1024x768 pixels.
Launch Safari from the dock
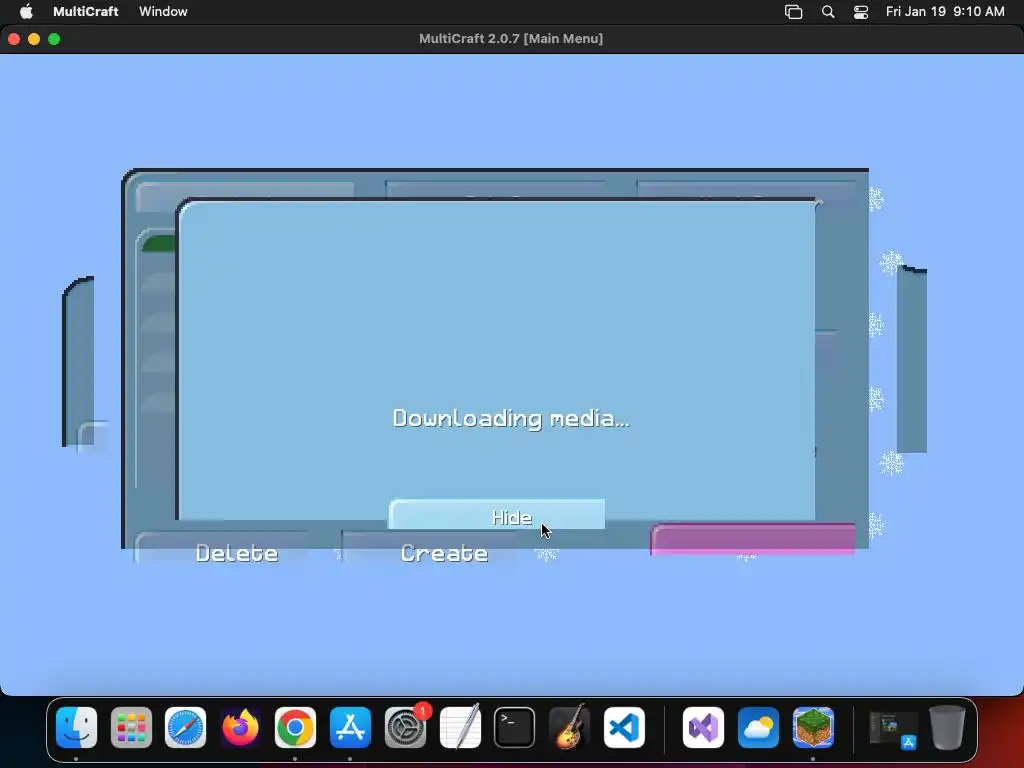point(185,727)
